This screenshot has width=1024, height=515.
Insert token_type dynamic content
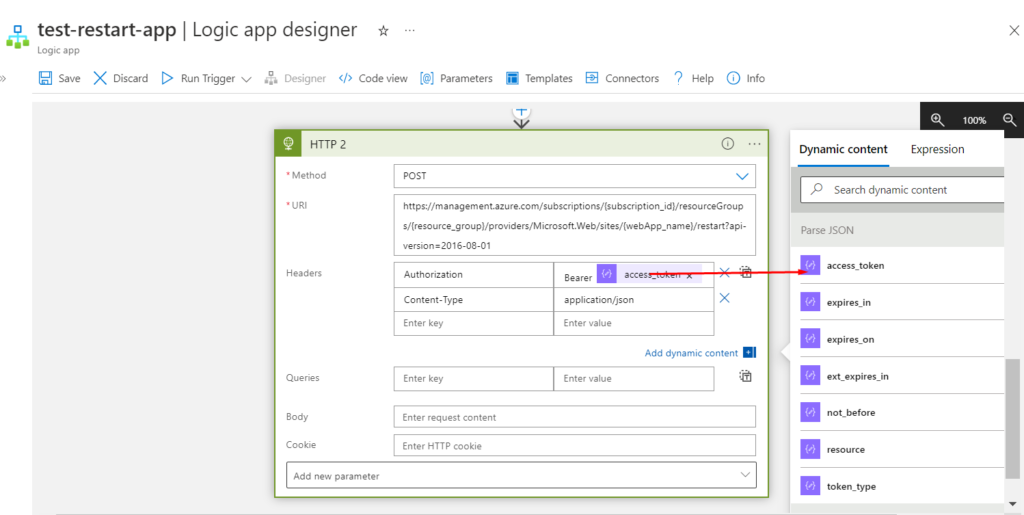[901, 486]
